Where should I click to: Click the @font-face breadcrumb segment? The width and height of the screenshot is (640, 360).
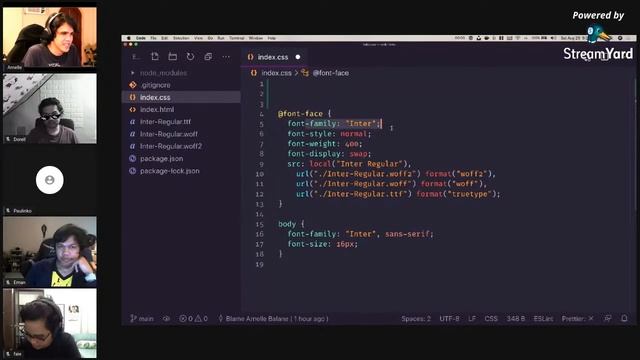[x=331, y=73]
